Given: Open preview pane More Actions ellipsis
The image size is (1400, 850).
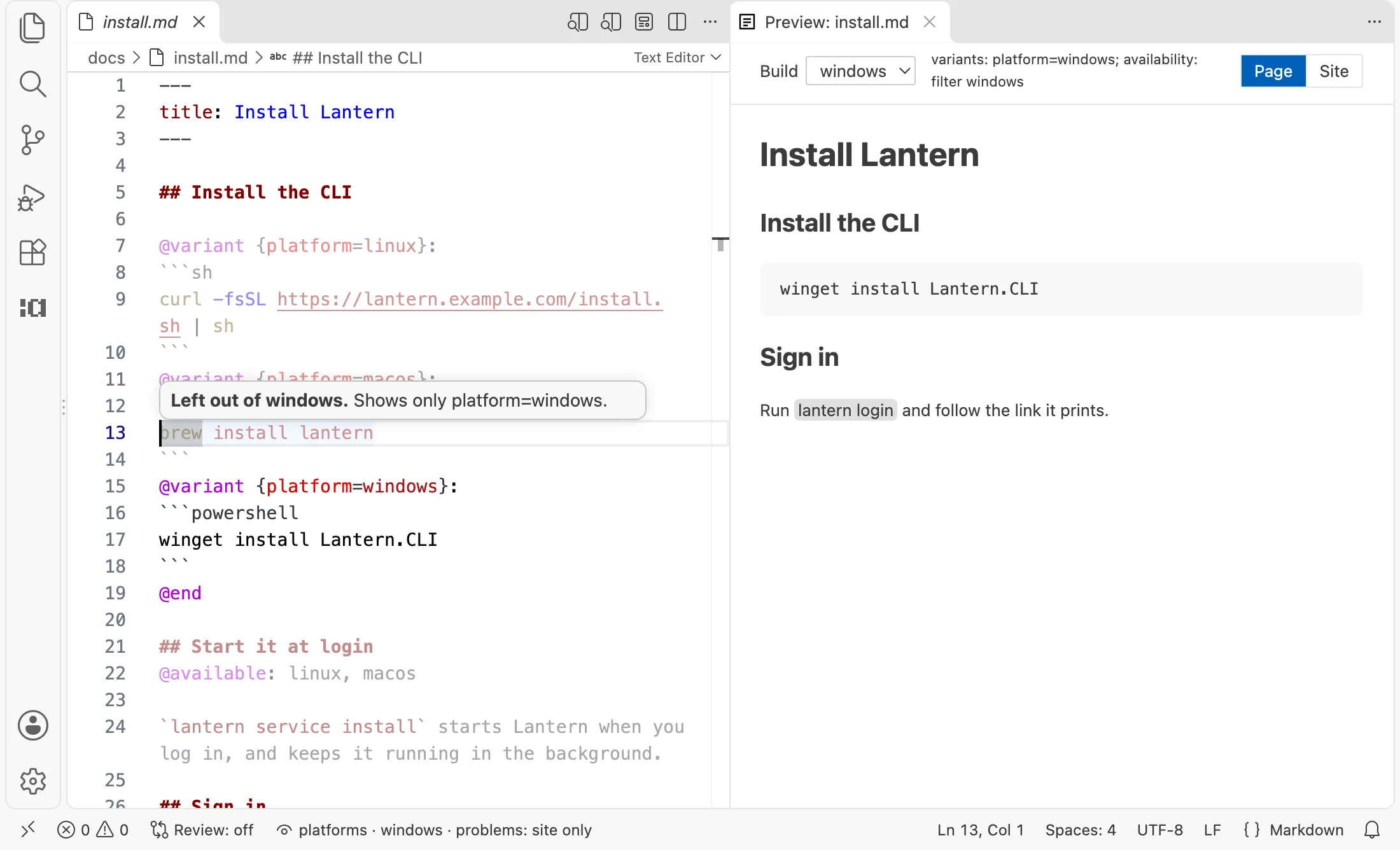Looking at the screenshot, I should (1375, 22).
